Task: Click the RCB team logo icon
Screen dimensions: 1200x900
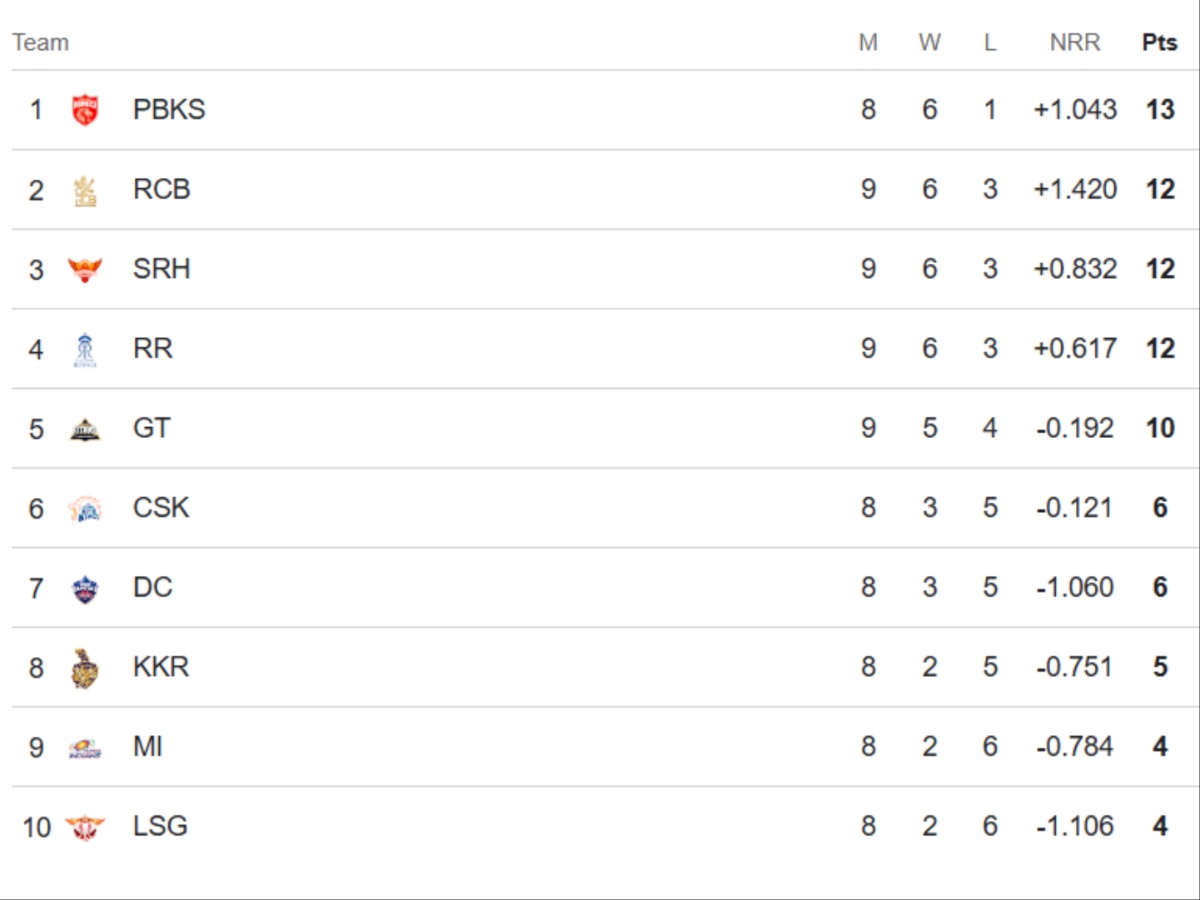Action: pos(85,190)
